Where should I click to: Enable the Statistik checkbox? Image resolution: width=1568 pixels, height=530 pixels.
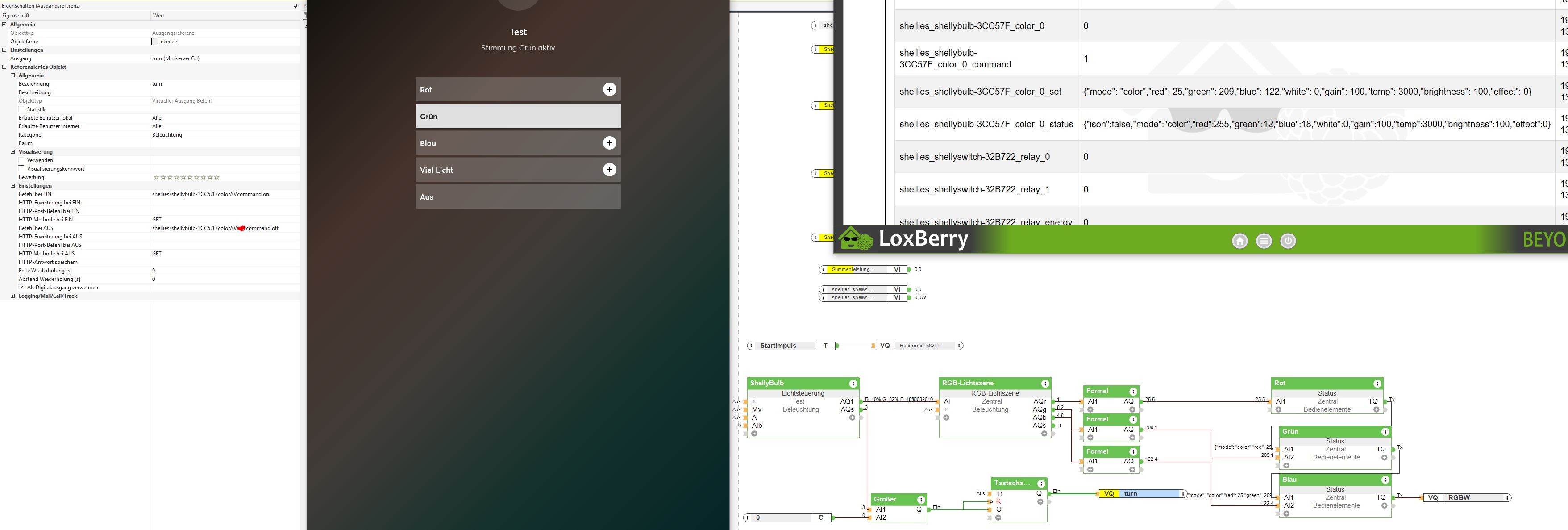[21, 110]
